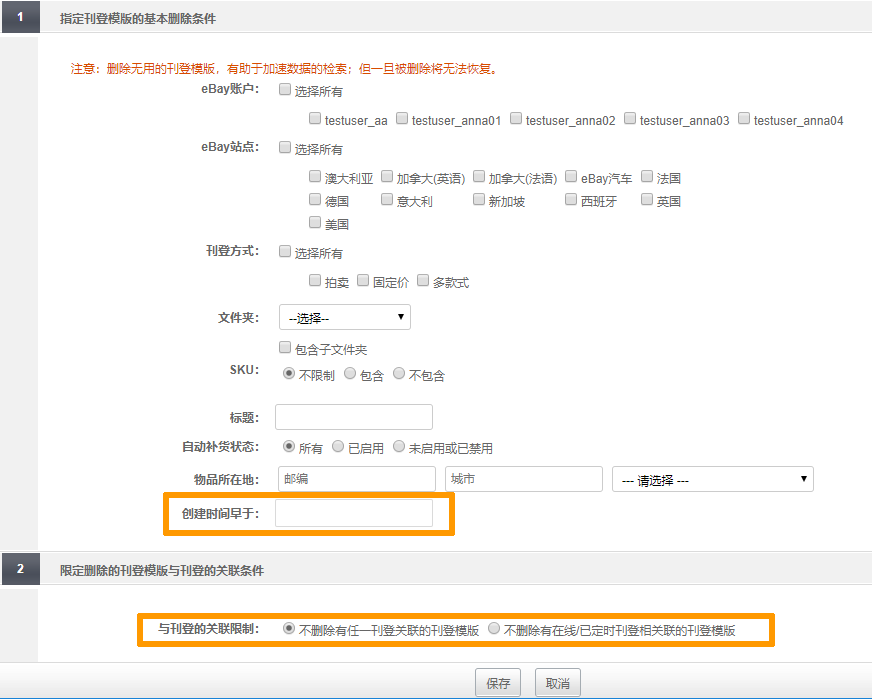Click the 邮编 input field
The width and height of the screenshot is (872, 699).
coord(356,479)
